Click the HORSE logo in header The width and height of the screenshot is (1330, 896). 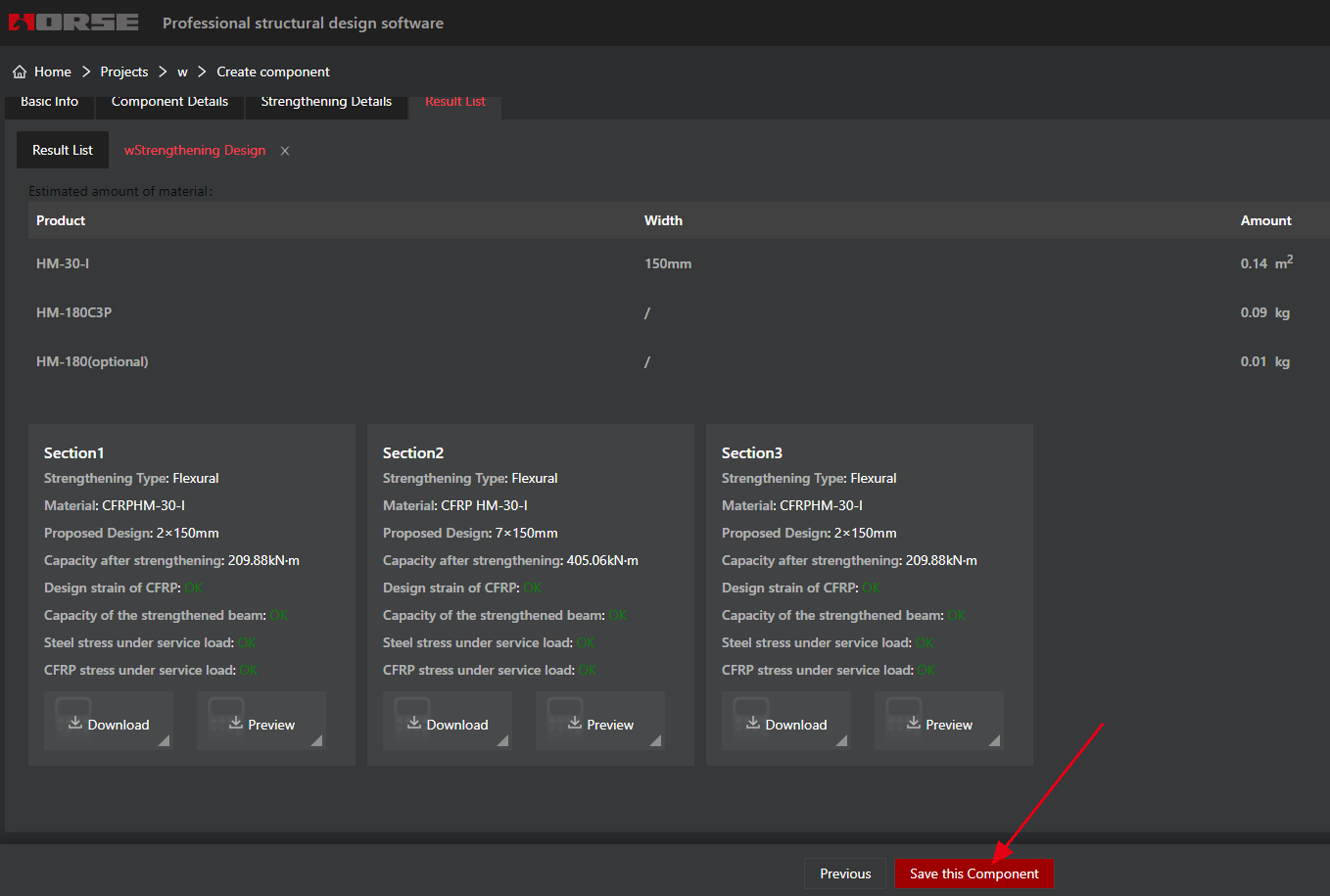click(73, 23)
